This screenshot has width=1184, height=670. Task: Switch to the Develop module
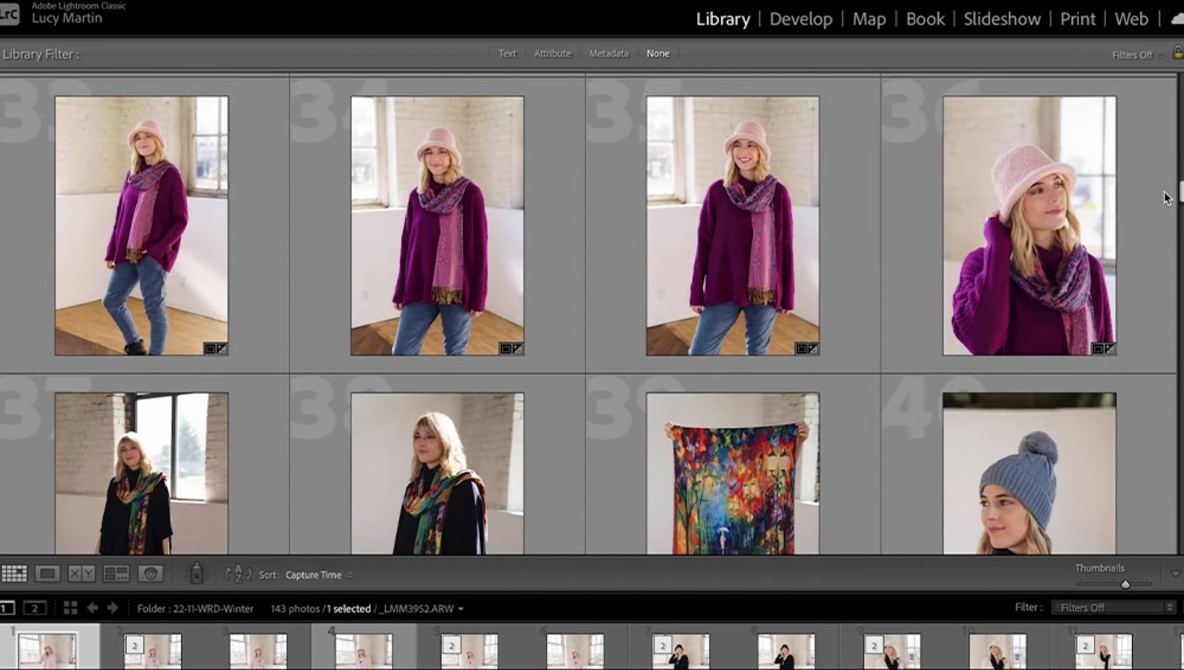point(800,19)
